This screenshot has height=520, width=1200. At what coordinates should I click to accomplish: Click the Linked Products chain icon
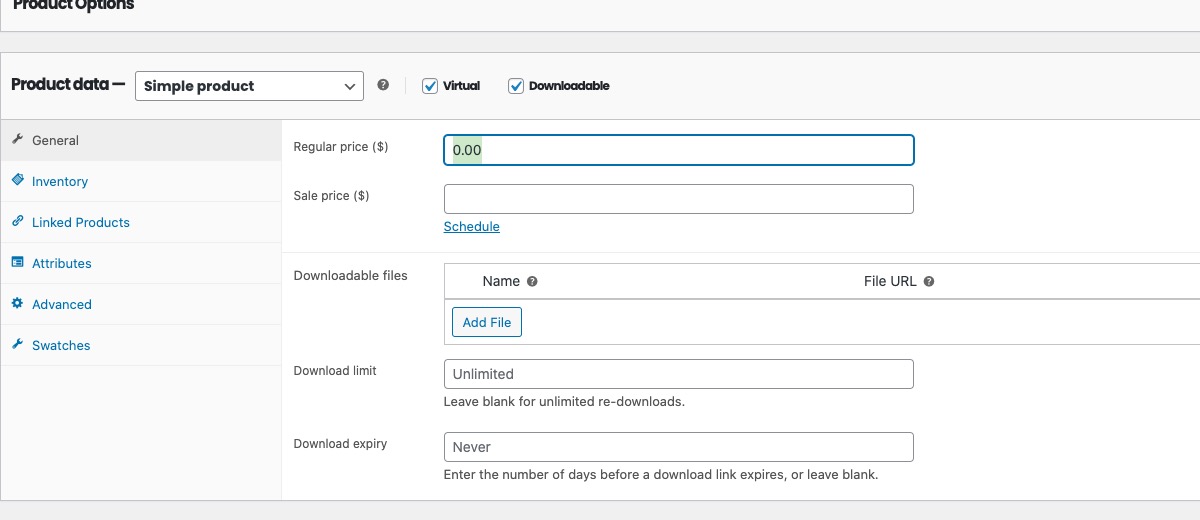(x=17, y=222)
